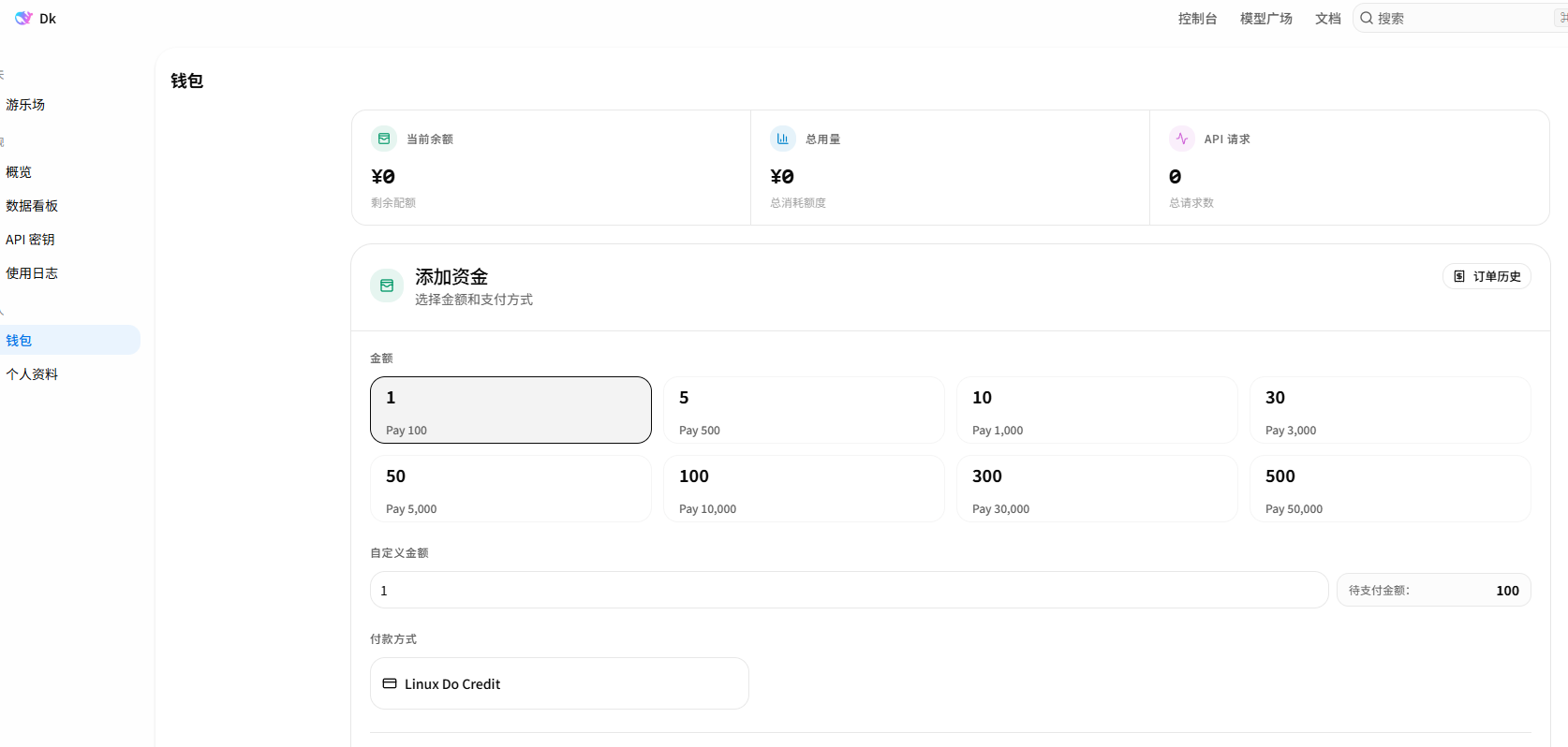
Task: Open 数据看板 in sidebar
Action: (32, 206)
